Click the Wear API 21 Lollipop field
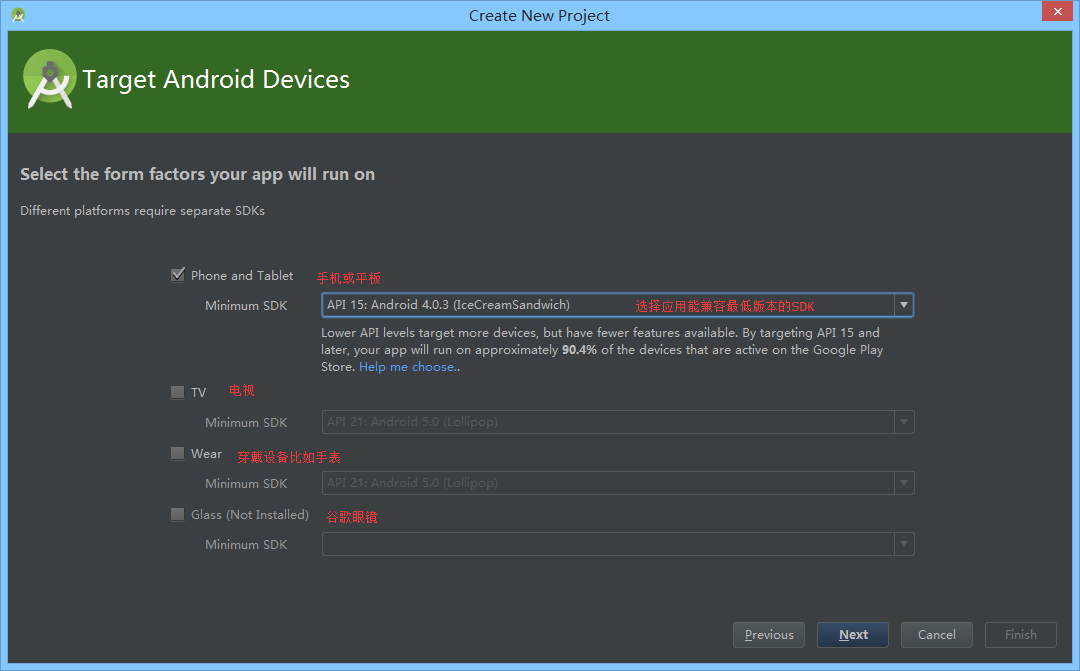Viewport: 1080px width, 671px height. point(600,483)
